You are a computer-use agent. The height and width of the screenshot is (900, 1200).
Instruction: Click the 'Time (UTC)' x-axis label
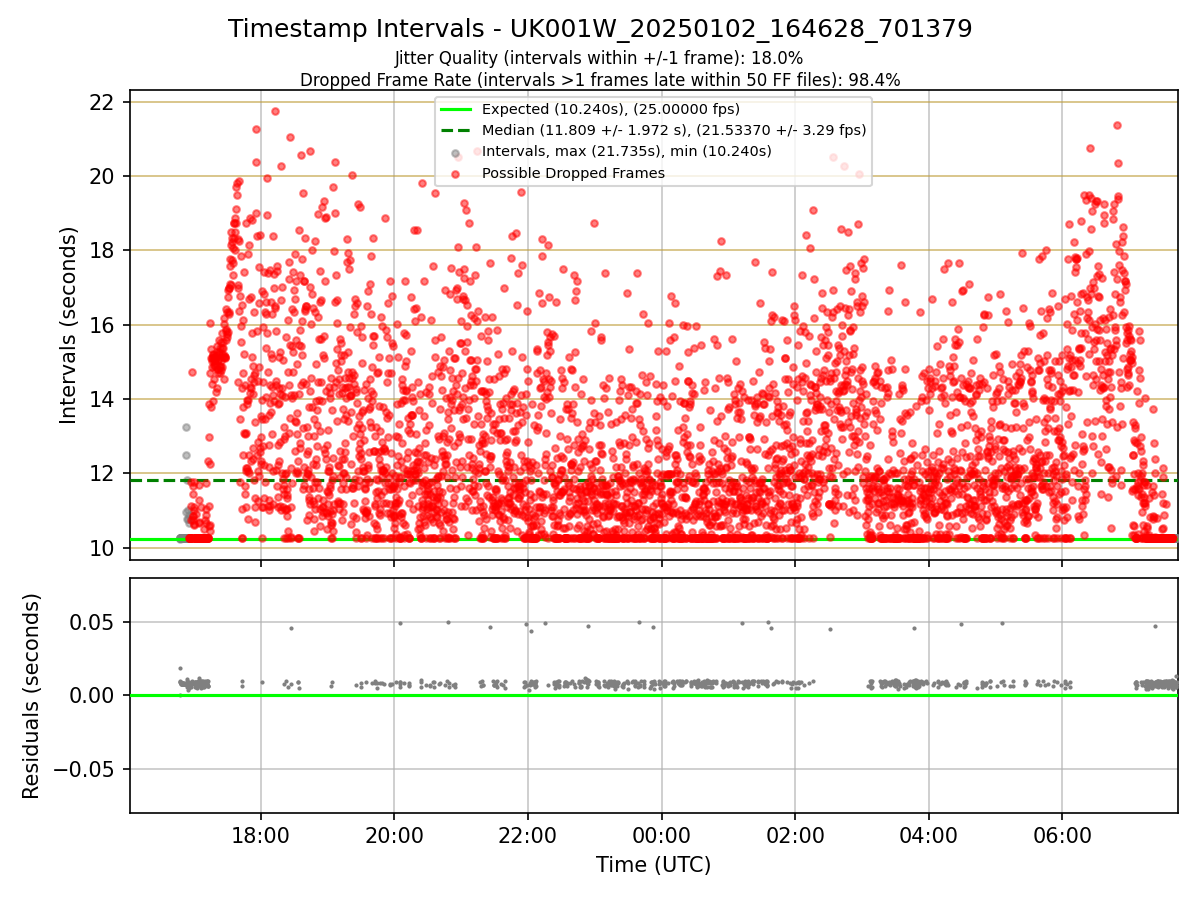point(653,865)
